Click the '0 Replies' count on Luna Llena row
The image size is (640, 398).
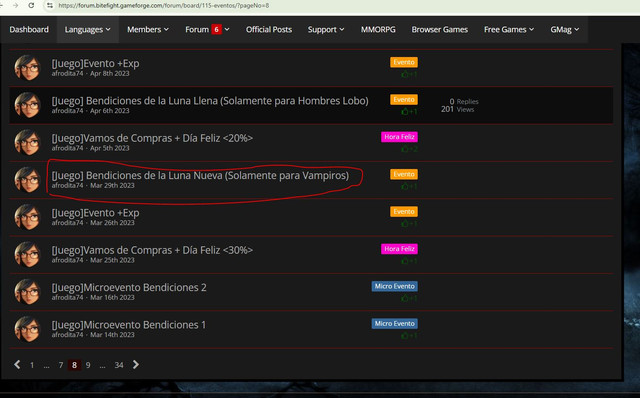point(464,101)
